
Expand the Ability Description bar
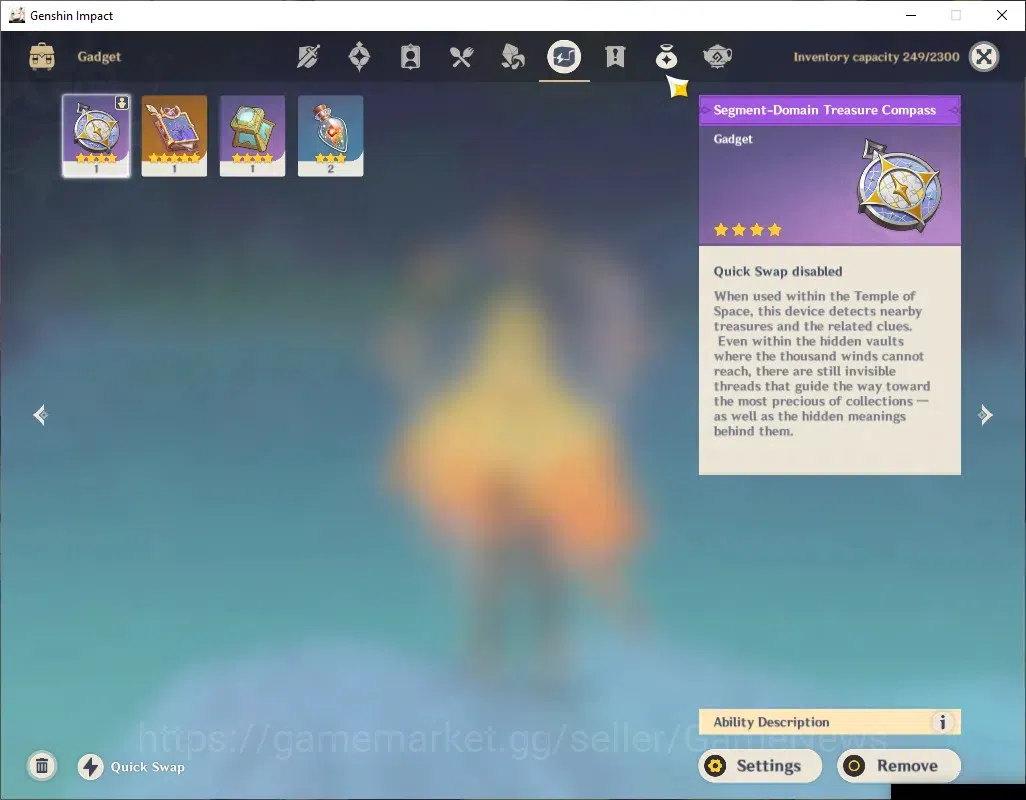click(x=830, y=722)
